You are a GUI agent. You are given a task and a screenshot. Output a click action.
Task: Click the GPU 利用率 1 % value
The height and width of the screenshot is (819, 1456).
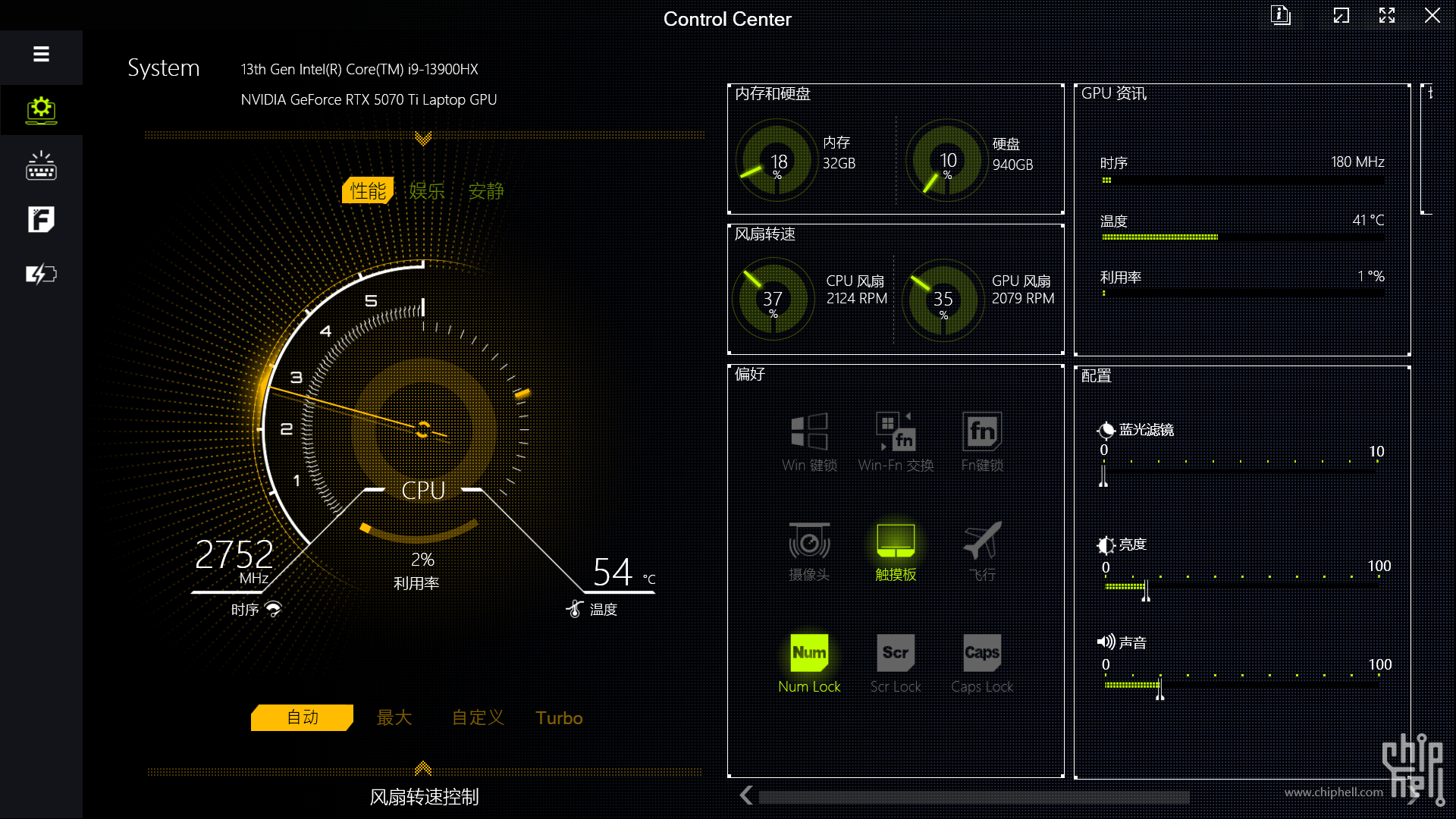click(x=1371, y=277)
